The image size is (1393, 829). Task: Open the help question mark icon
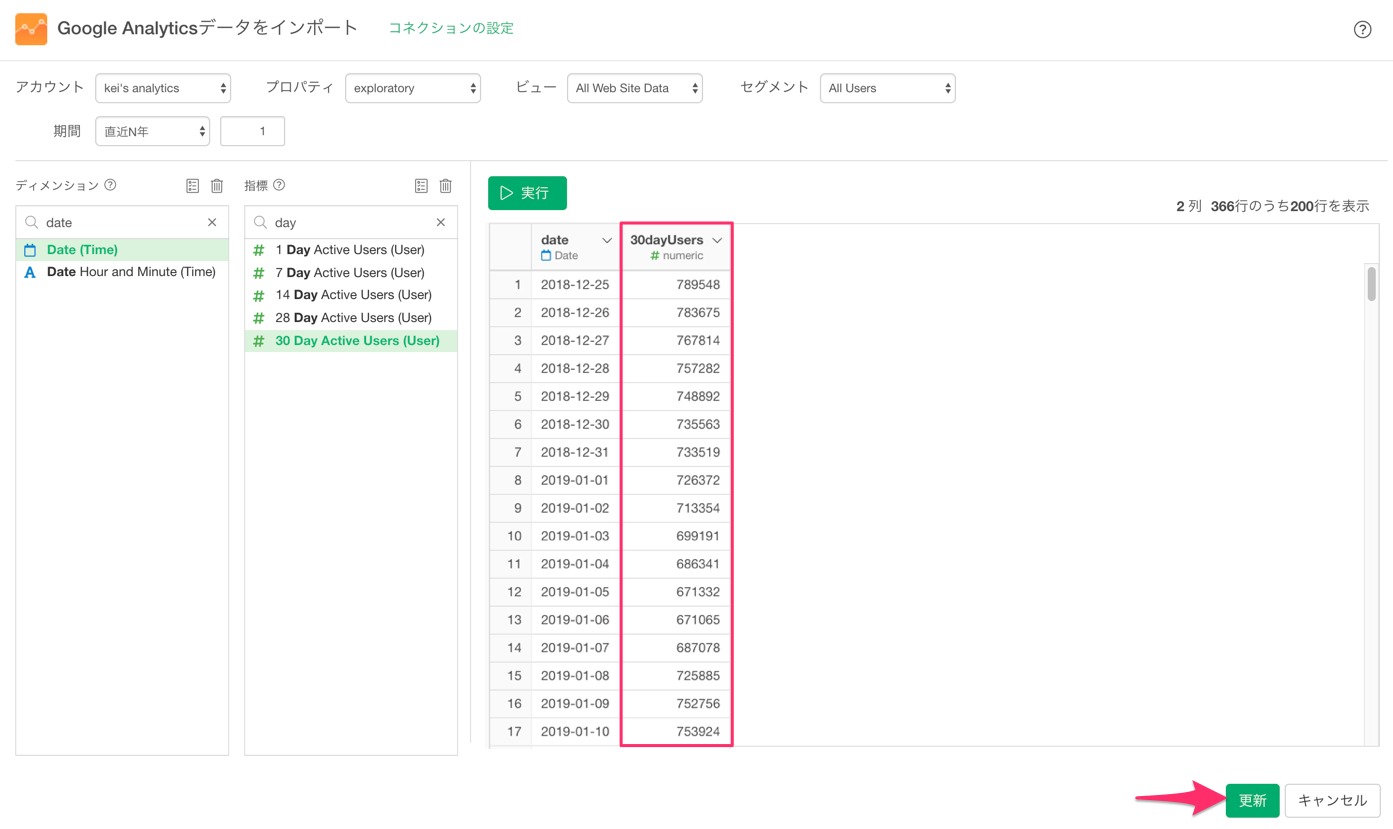pos(1362,29)
